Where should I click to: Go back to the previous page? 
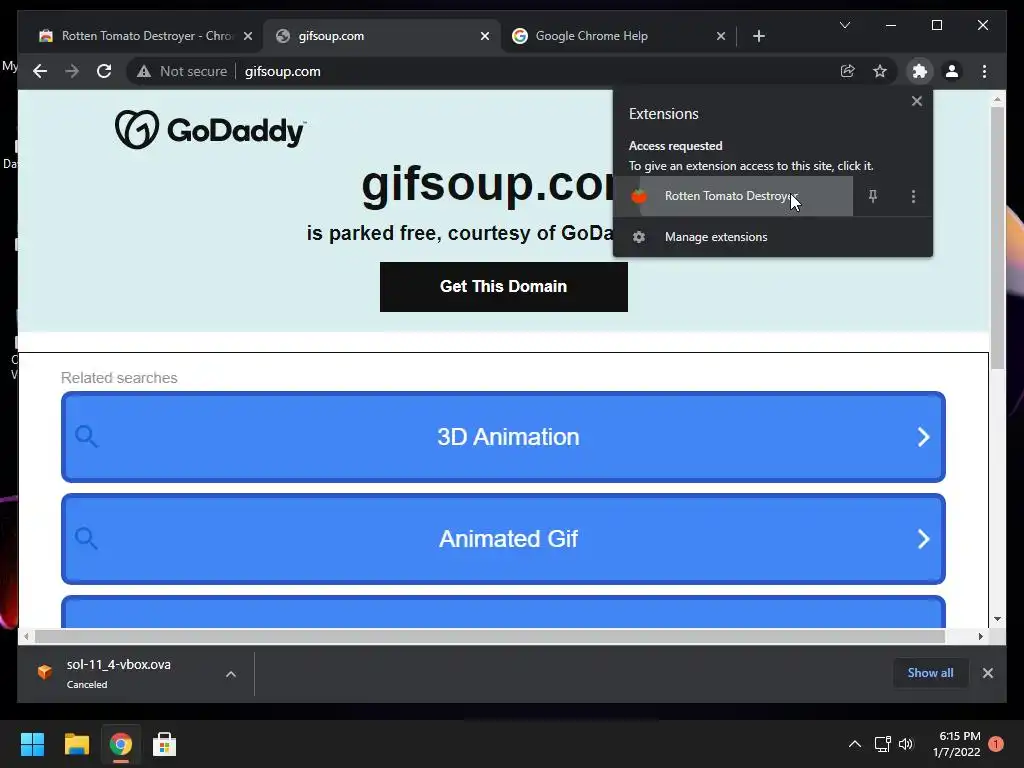click(40, 71)
